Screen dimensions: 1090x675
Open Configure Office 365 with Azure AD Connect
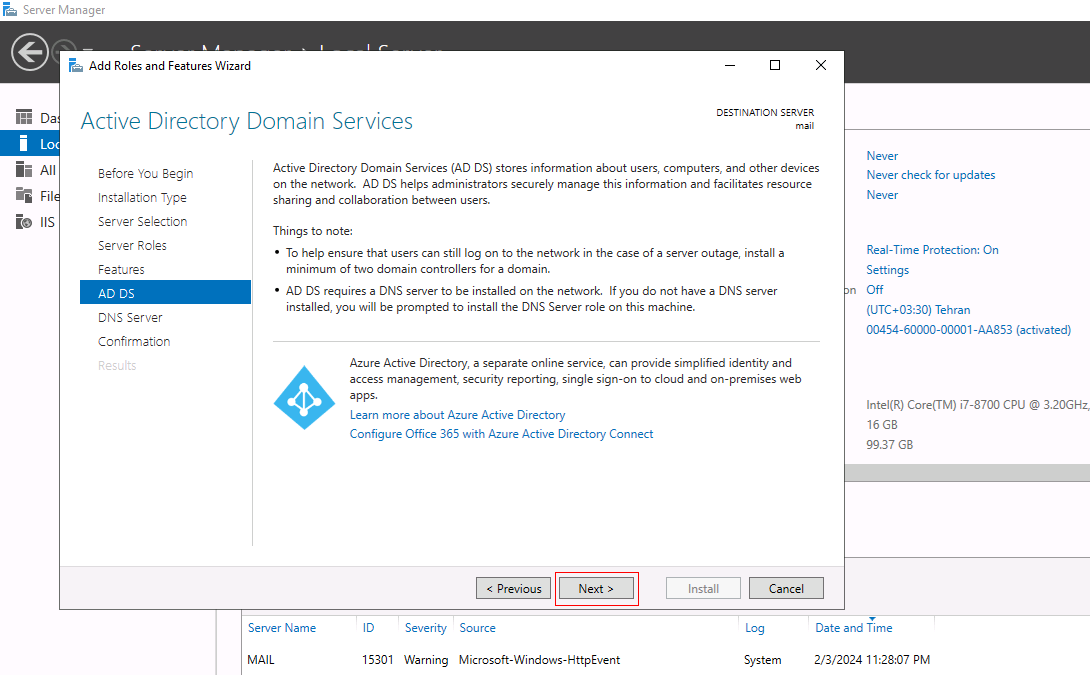pos(501,434)
